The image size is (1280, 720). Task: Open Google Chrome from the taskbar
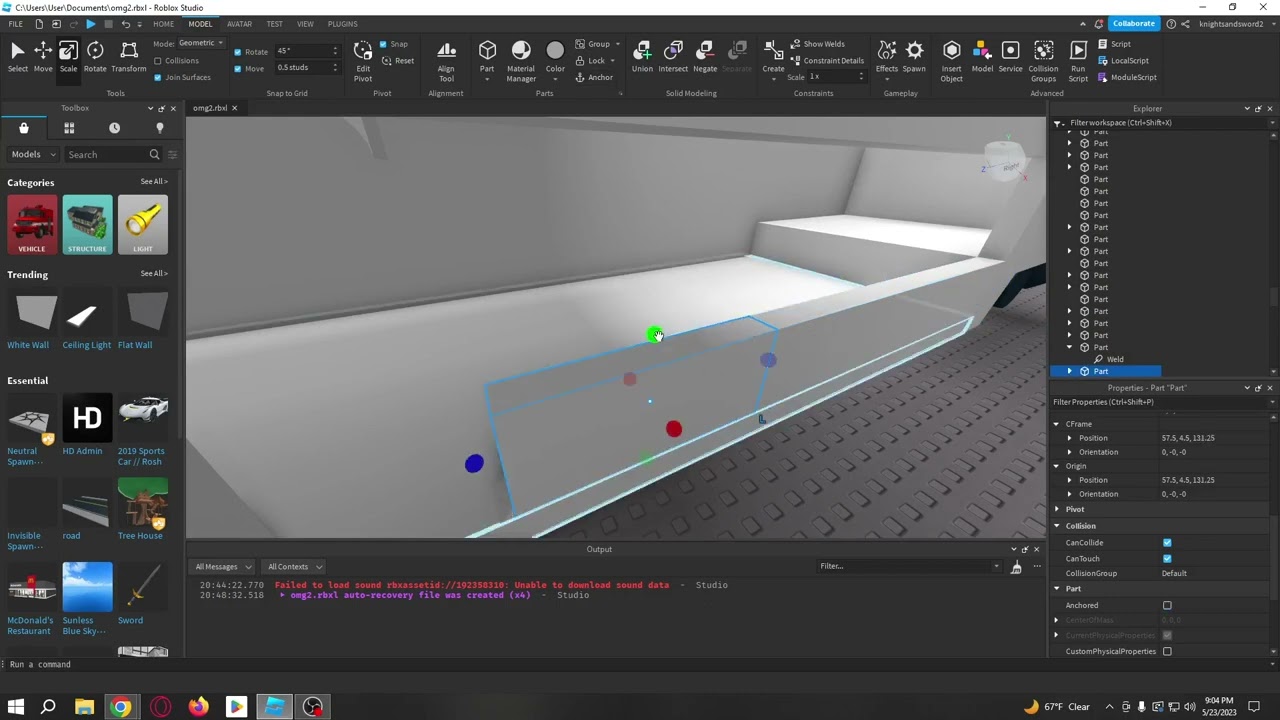tap(120, 707)
